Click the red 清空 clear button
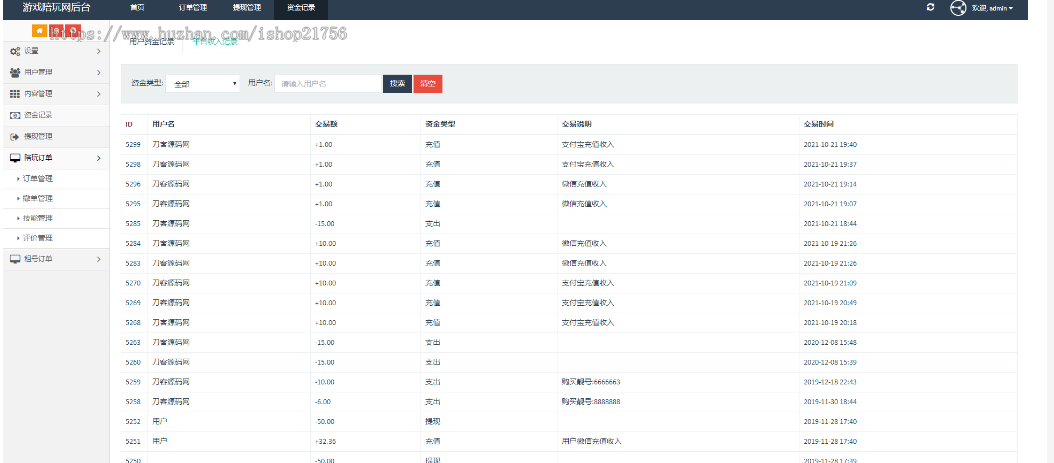 pos(428,83)
